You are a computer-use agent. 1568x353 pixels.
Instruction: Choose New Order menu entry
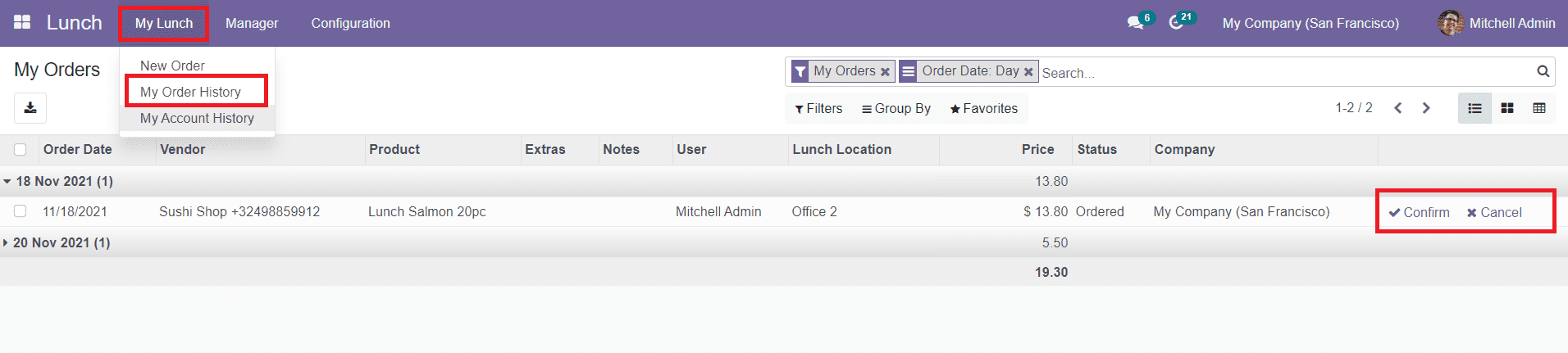172,66
